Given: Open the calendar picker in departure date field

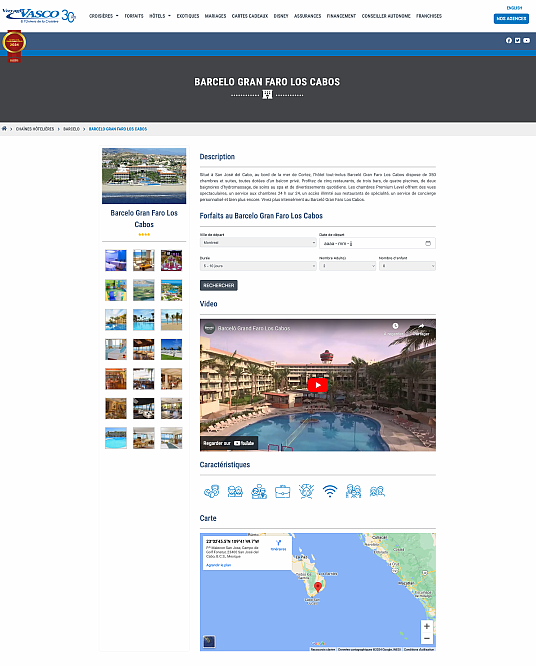Looking at the screenshot, I should click(428, 243).
